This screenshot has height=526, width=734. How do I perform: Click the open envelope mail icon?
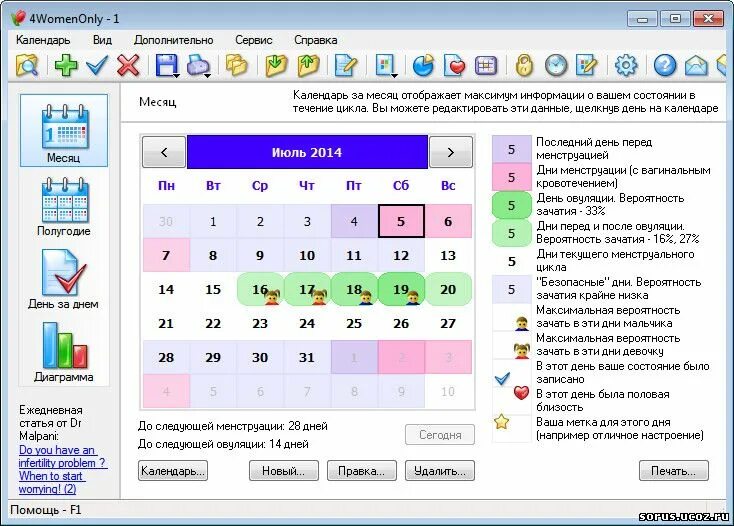(x=696, y=65)
